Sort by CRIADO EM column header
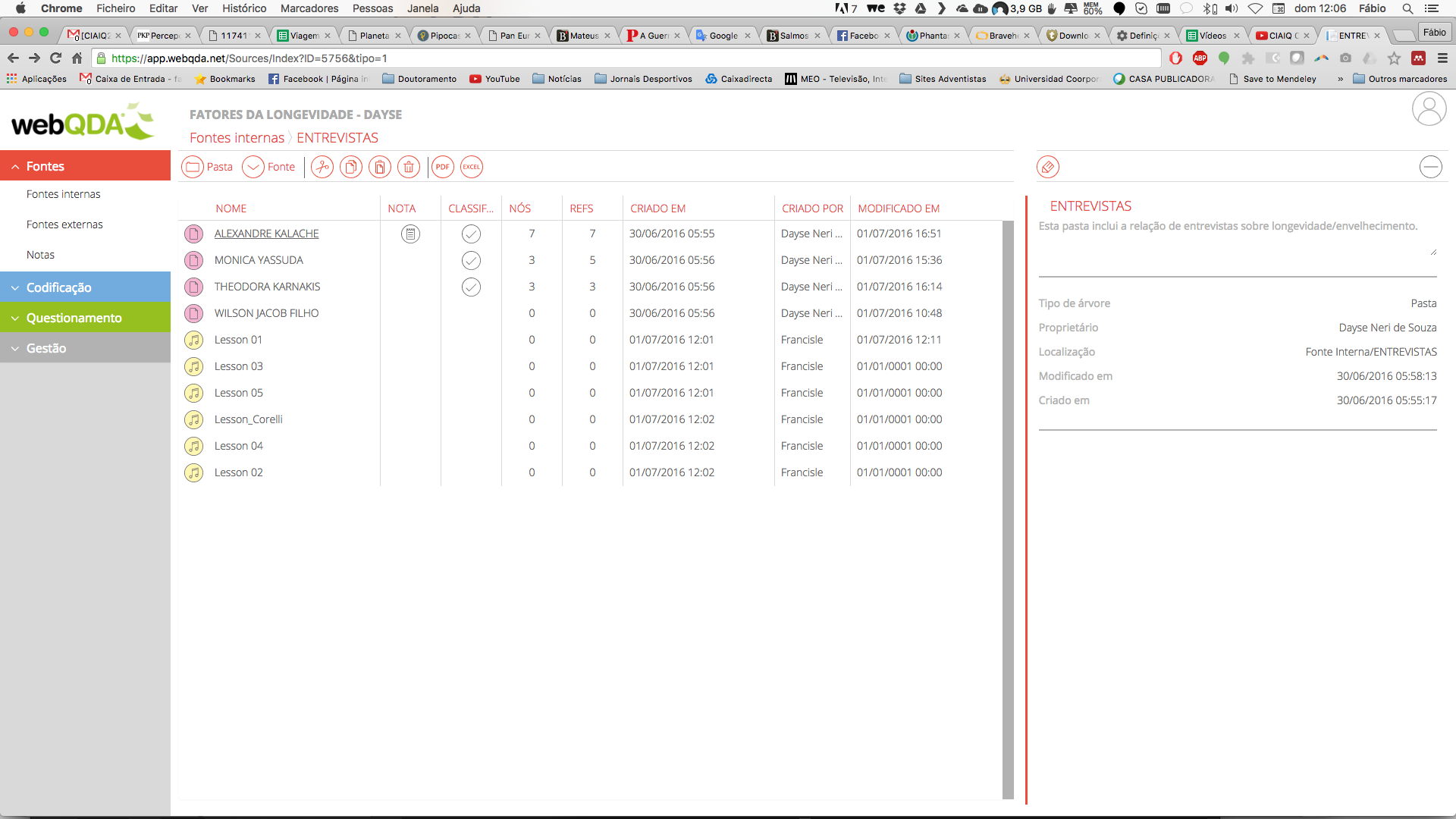The width and height of the screenshot is (1456, 819). [657, 209]
